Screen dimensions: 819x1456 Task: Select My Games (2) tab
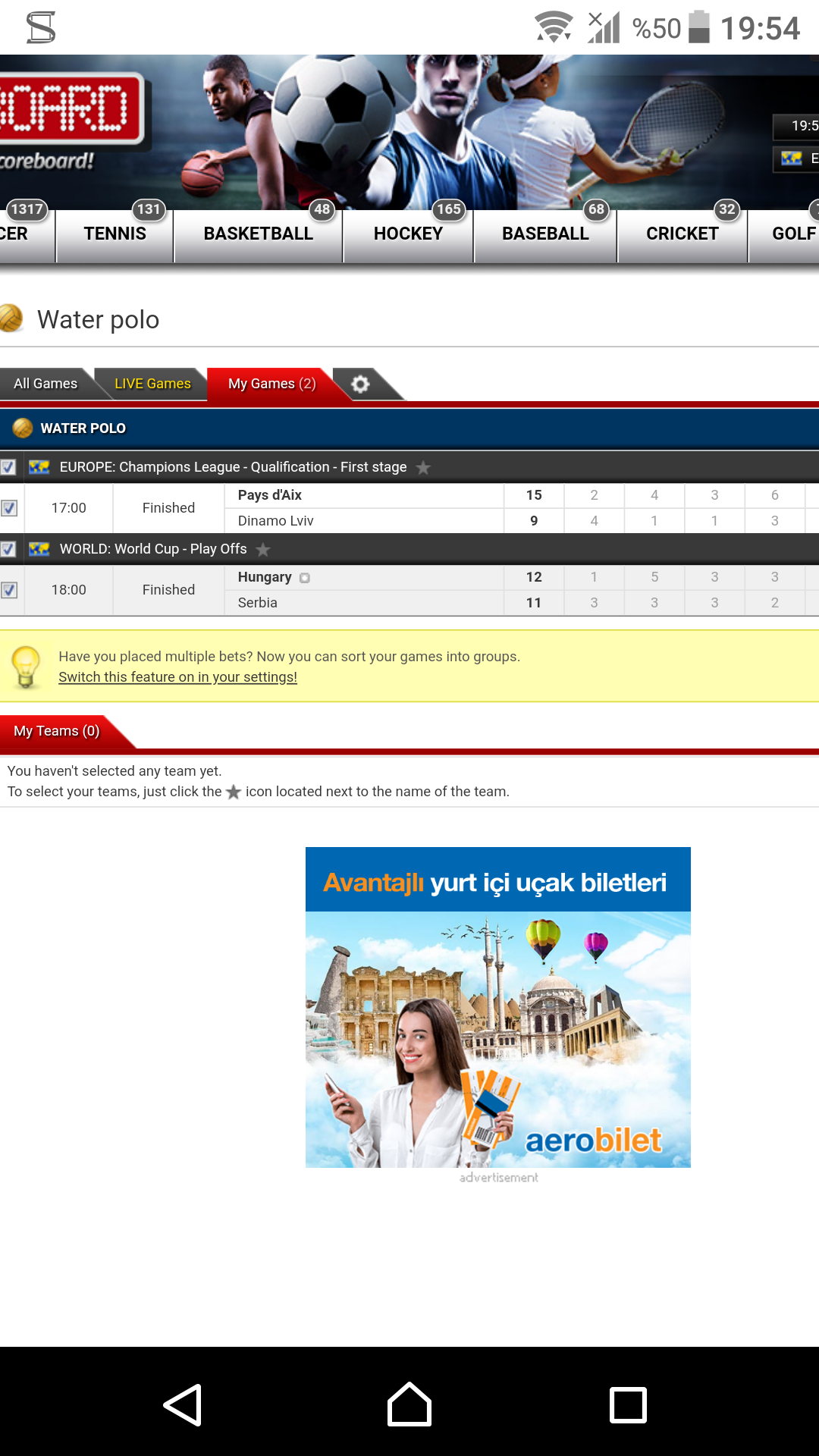click(271, 384)
